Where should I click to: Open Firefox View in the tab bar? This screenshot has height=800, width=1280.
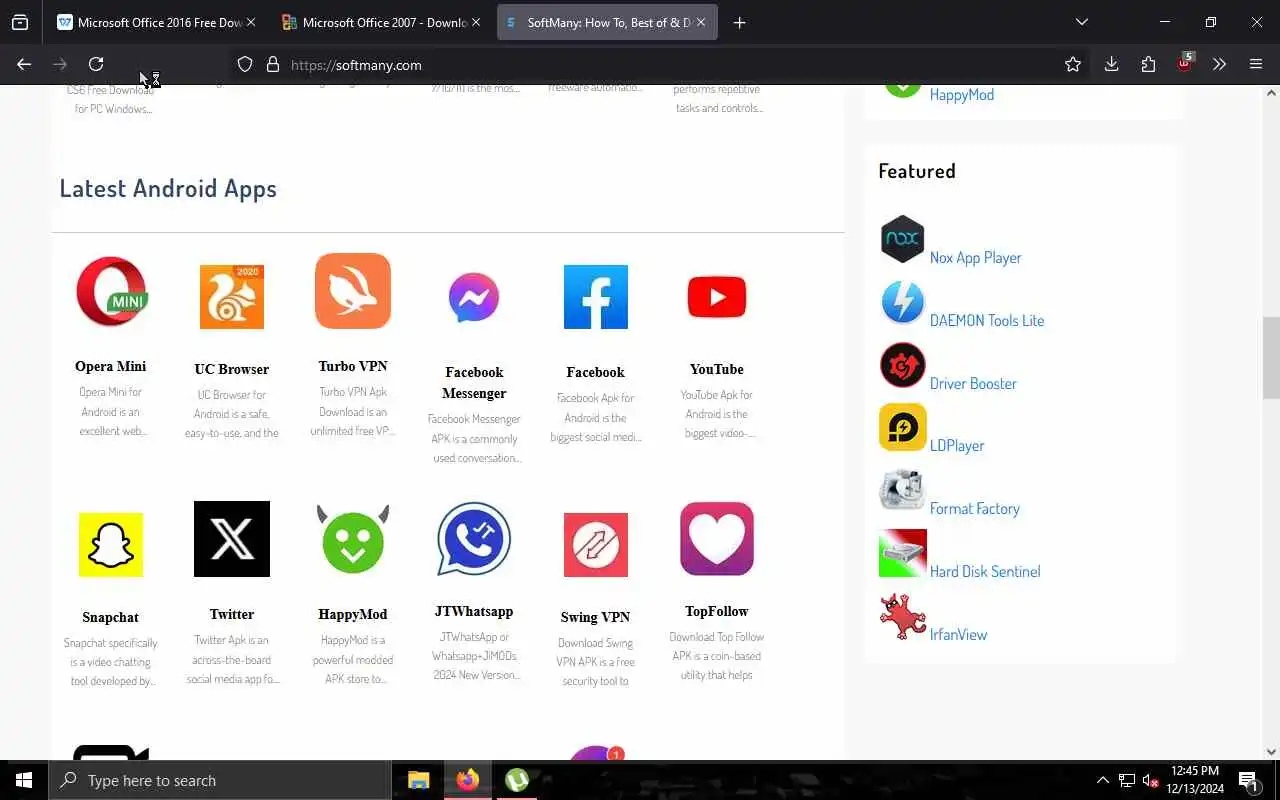click(20, 22)
